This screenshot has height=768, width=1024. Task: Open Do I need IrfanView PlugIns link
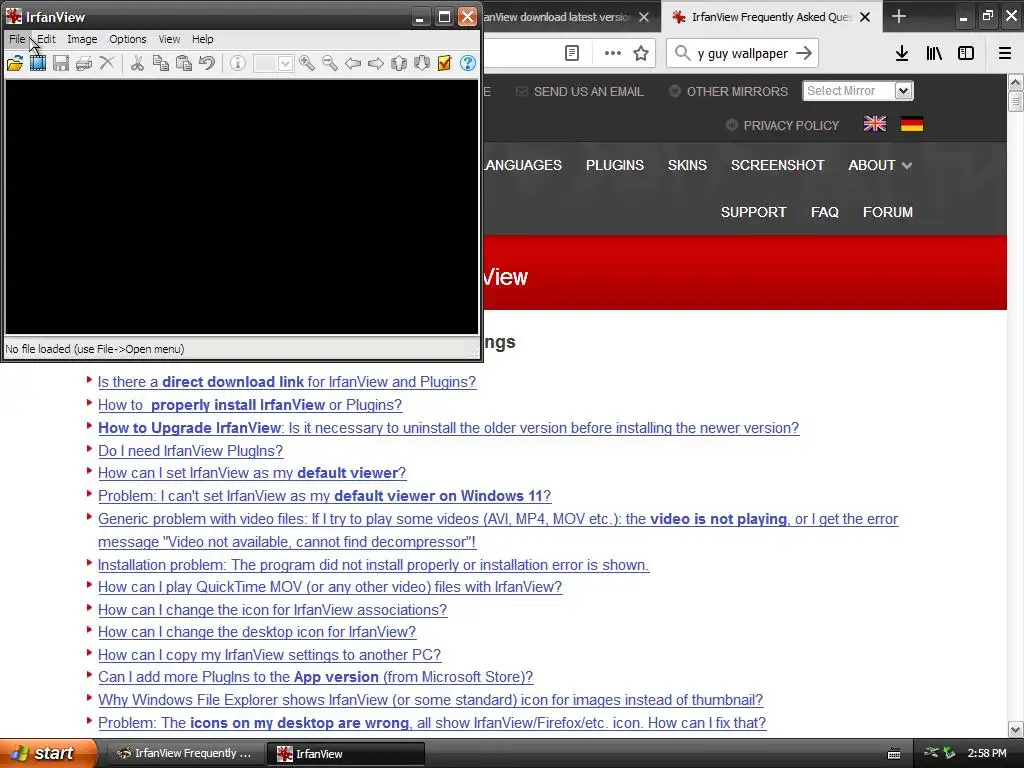tap(190, 451)
